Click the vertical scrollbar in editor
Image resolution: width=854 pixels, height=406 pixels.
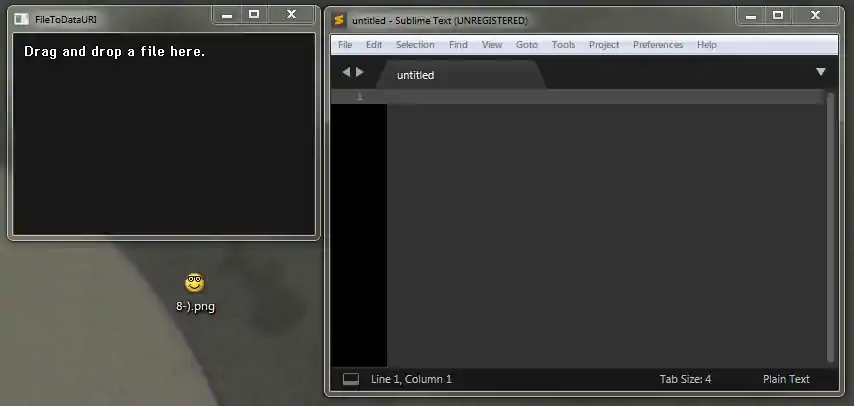[x=830, y=228]
